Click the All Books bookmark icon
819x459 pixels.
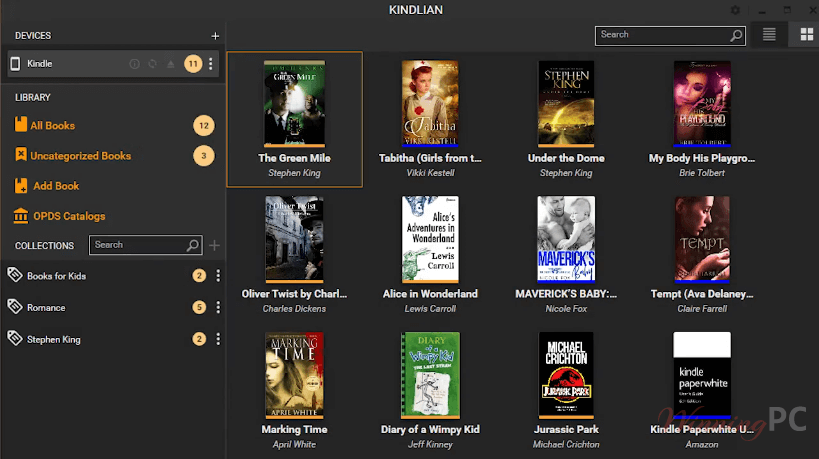click(x=20, y=124)
